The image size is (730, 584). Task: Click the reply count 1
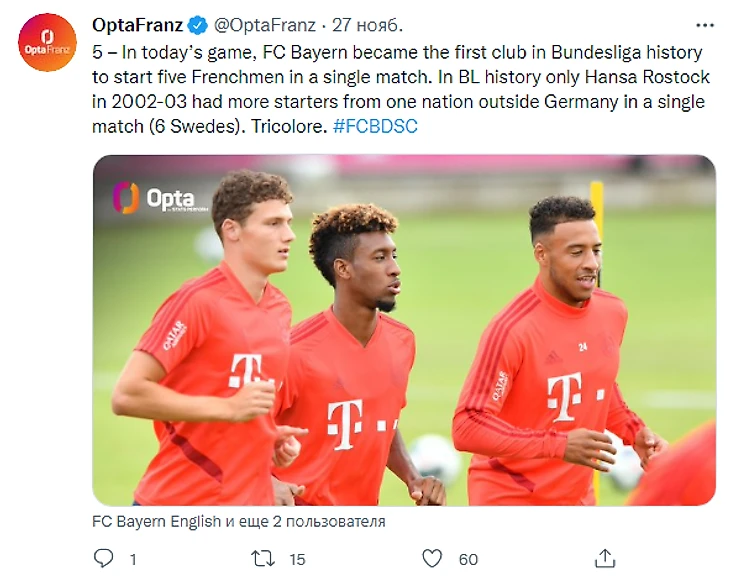(132, 559)
